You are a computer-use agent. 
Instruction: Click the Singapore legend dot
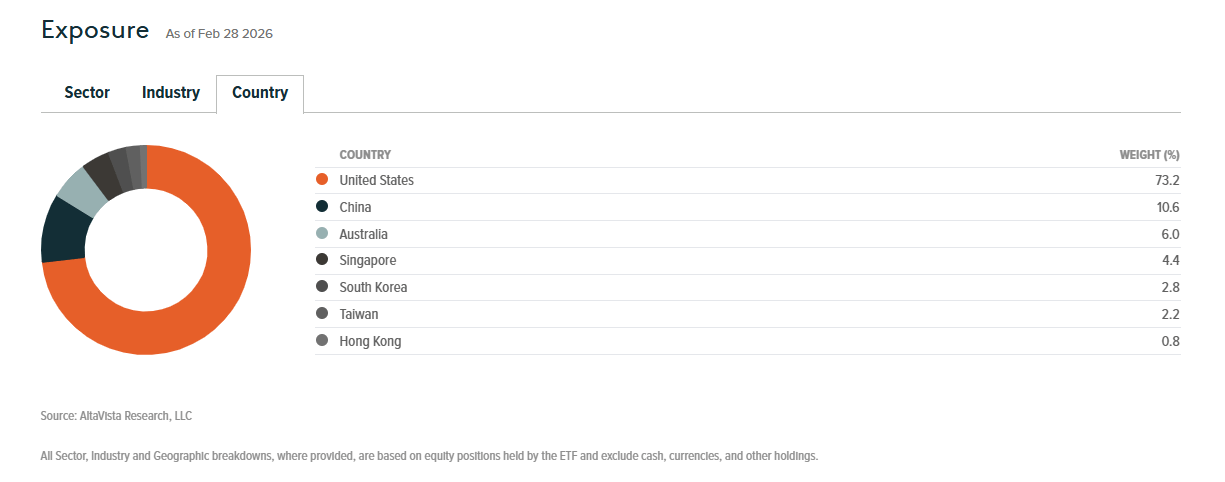(x=322, y=261)
